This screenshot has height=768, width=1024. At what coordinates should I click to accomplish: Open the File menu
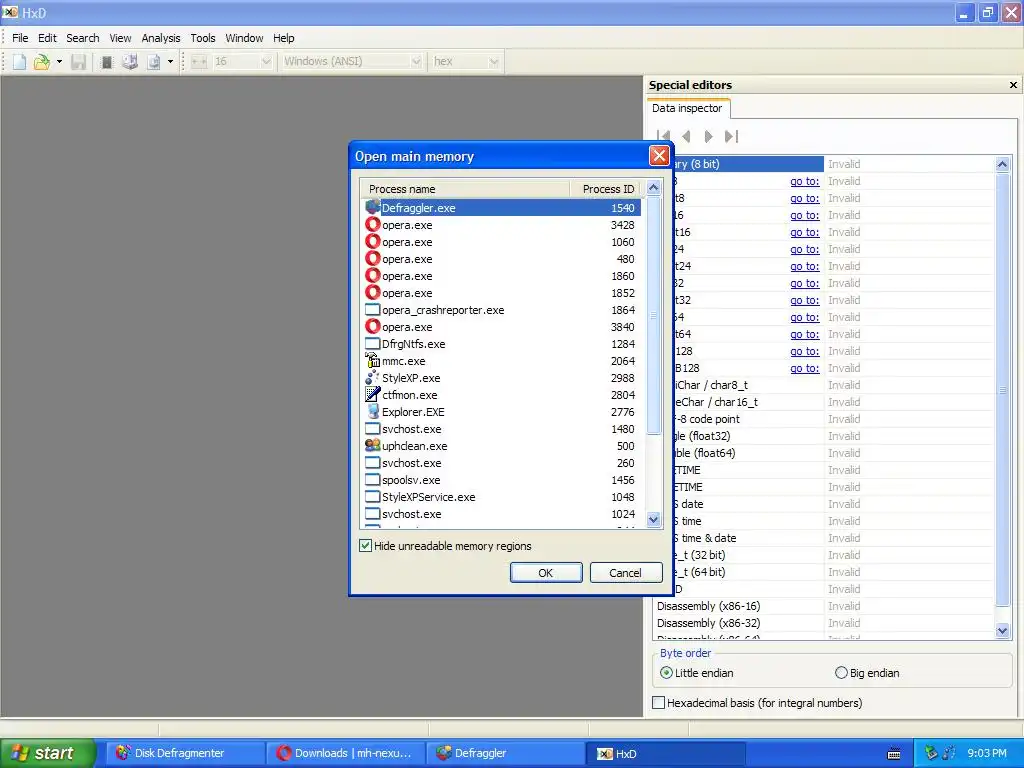click(x=20, y=38)
